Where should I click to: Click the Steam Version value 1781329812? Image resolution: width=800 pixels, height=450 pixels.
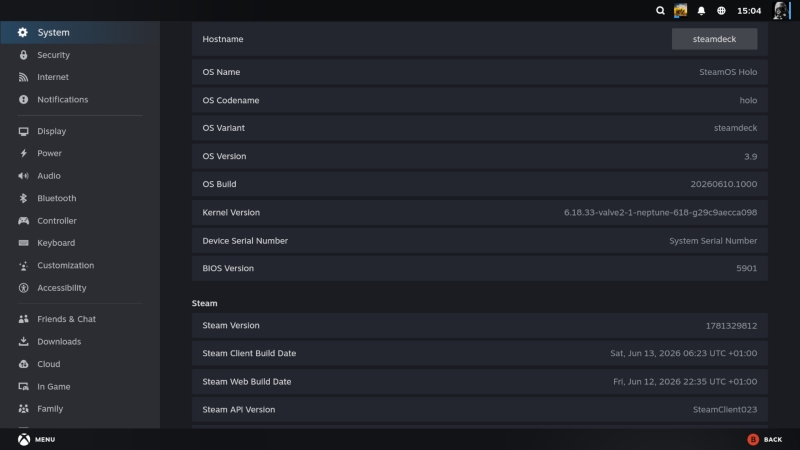click(731, 326)
